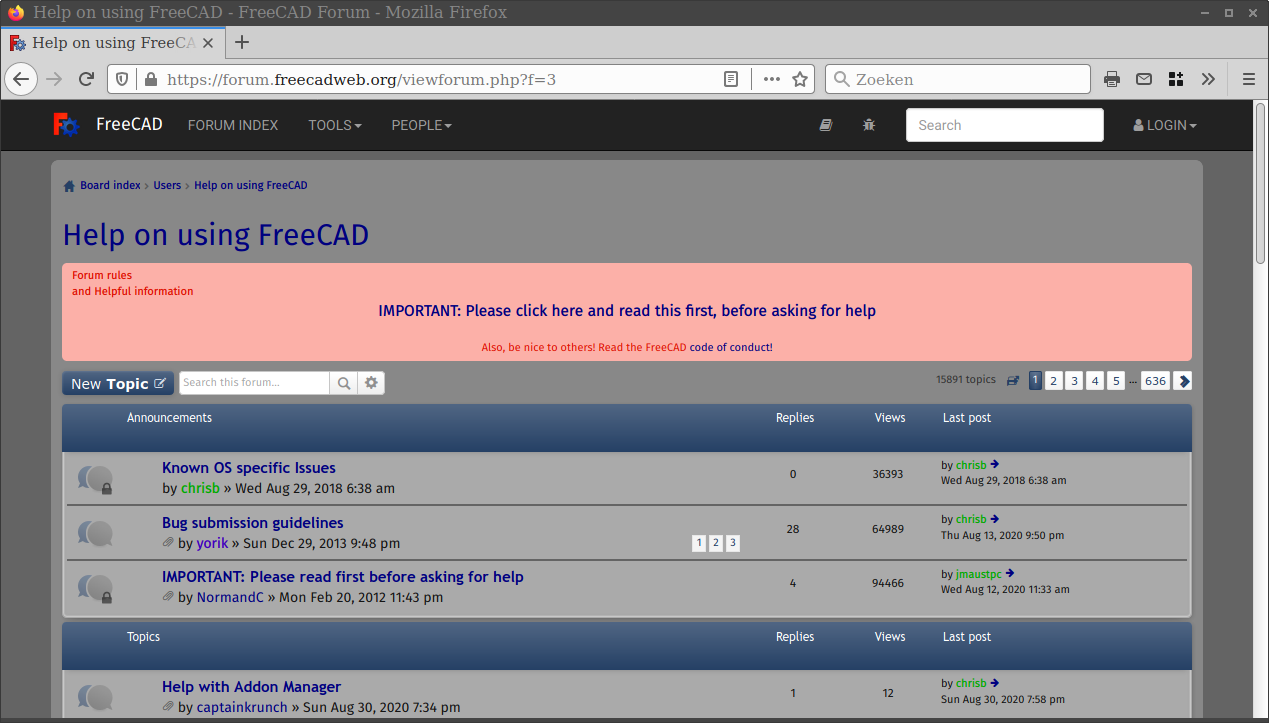View latest post arrow by jmaustpc
Screen dimensions: 1269x723
point(1010,574)
